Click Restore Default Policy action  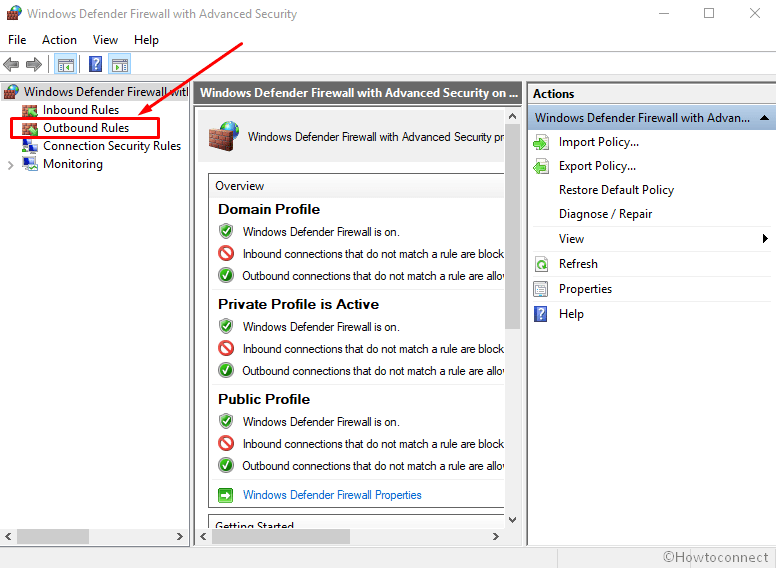click(616, 190)
